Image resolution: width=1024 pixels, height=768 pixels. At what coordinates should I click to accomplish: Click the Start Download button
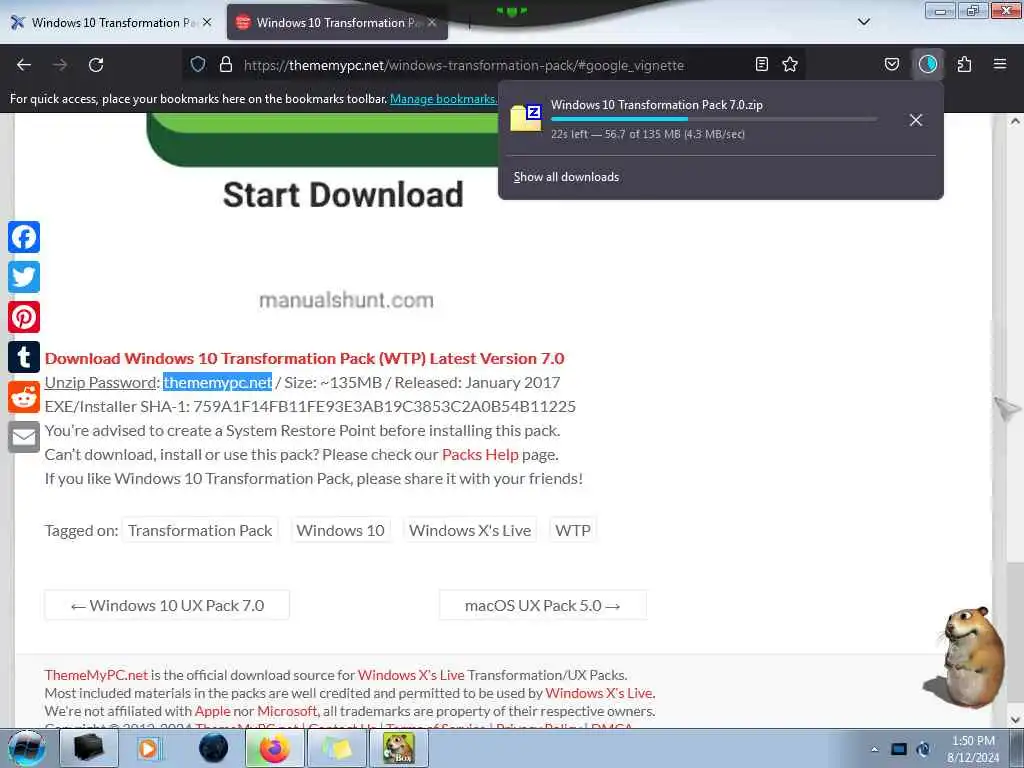pos(343,195)
